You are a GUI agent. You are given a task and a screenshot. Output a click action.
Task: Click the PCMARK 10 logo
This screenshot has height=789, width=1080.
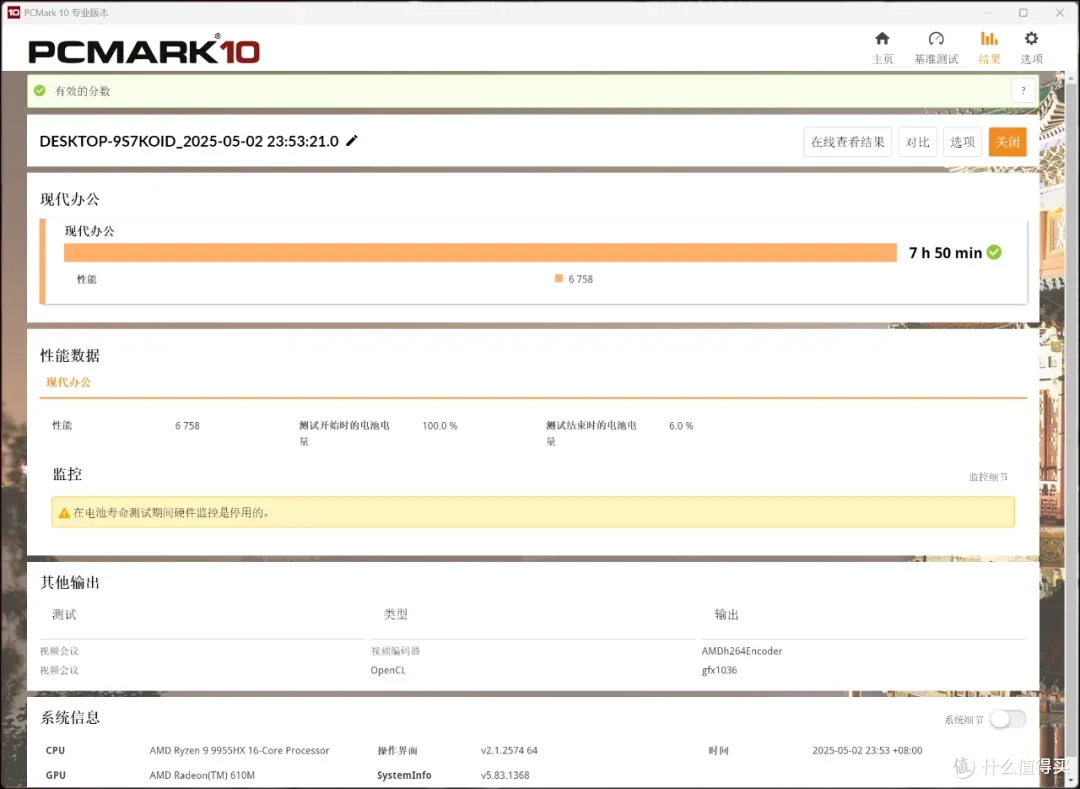point(144,50)
